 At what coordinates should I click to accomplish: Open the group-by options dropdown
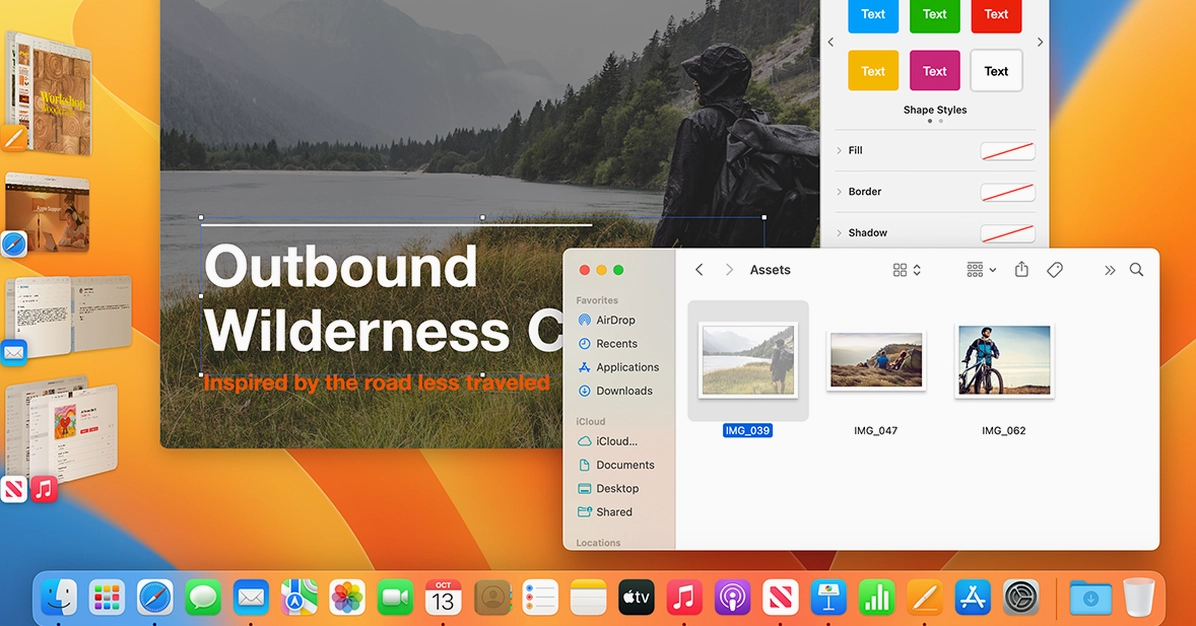[x=981, y=270]
